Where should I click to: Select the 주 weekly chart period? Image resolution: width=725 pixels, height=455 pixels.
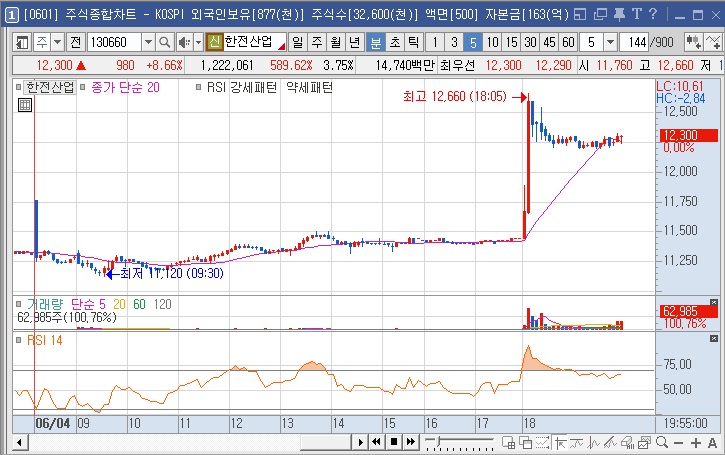point(317,43)
